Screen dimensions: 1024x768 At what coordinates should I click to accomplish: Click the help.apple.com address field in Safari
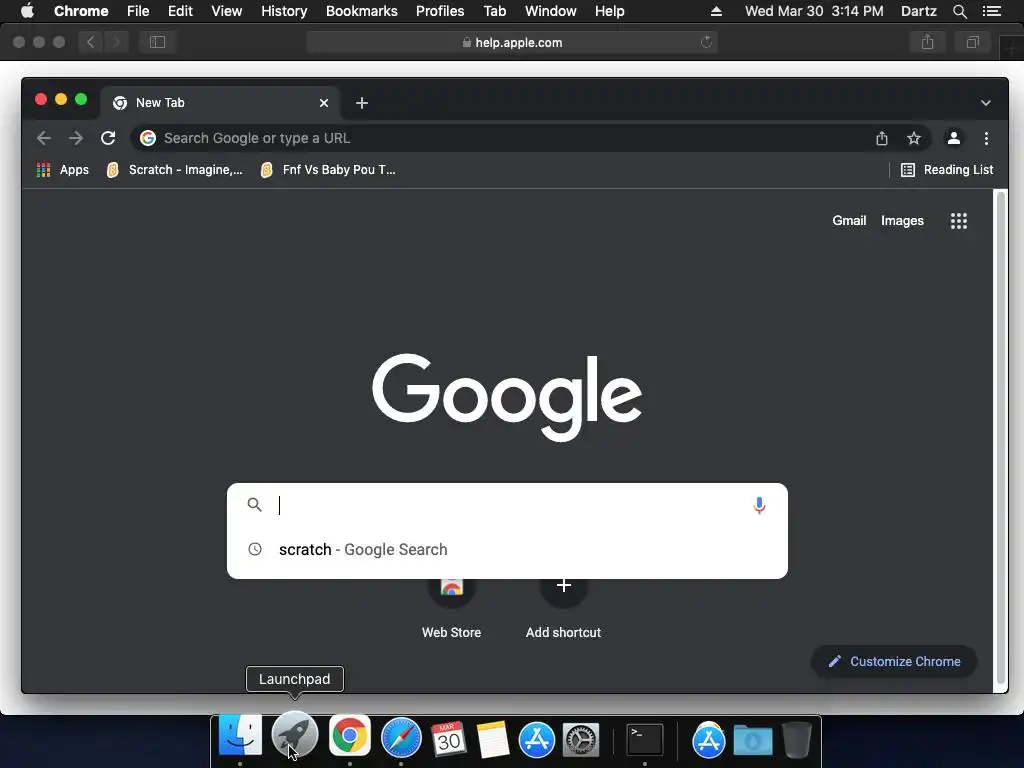pos(512,42)
